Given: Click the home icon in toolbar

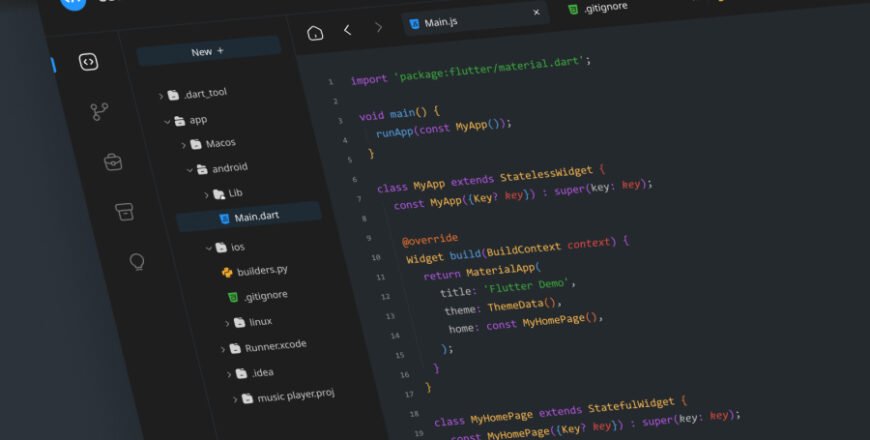Looking at the screenshot, I should pyautogui.click(x=315, y=32).
